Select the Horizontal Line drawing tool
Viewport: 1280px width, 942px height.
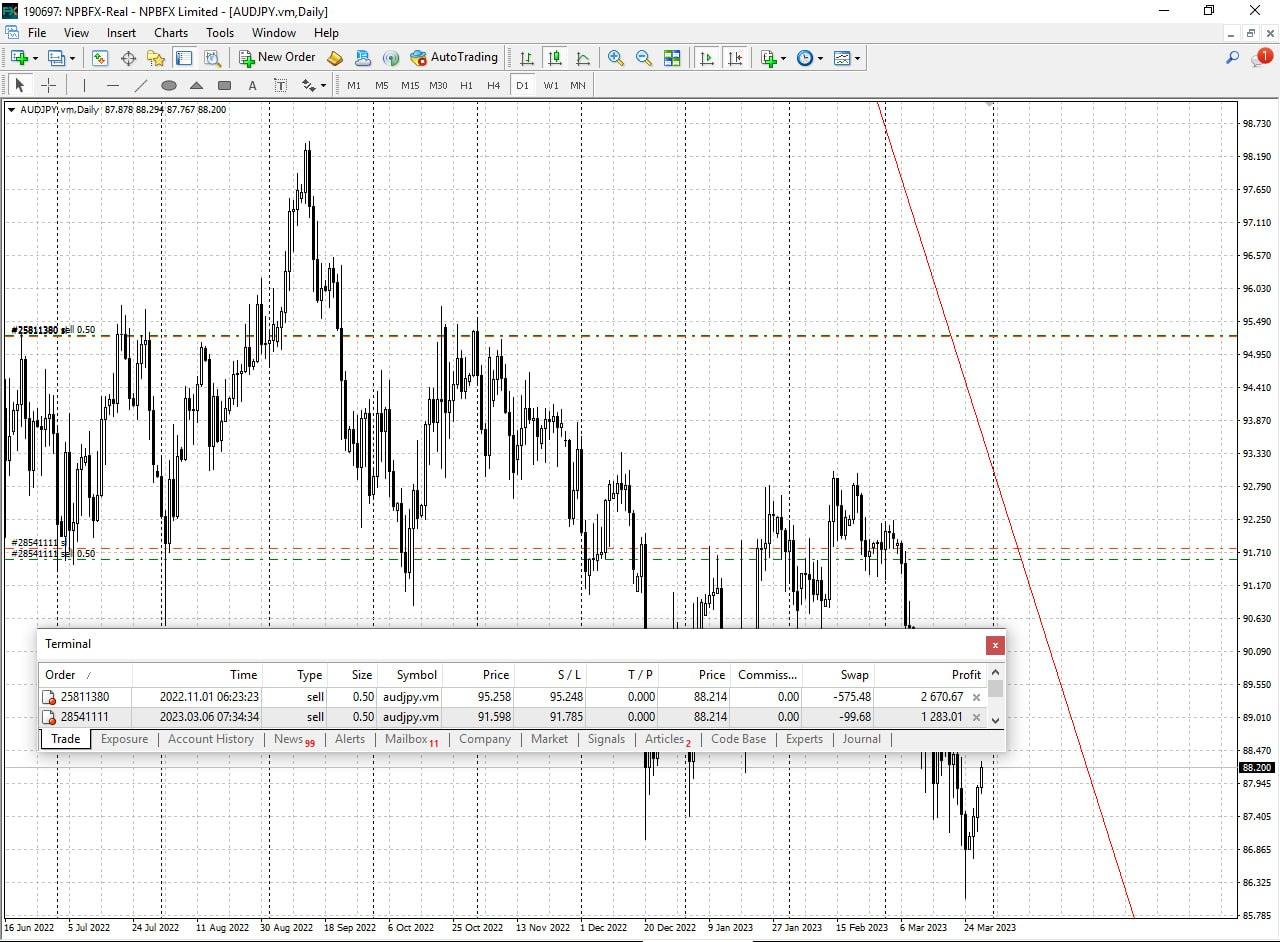tap(112, 86)
